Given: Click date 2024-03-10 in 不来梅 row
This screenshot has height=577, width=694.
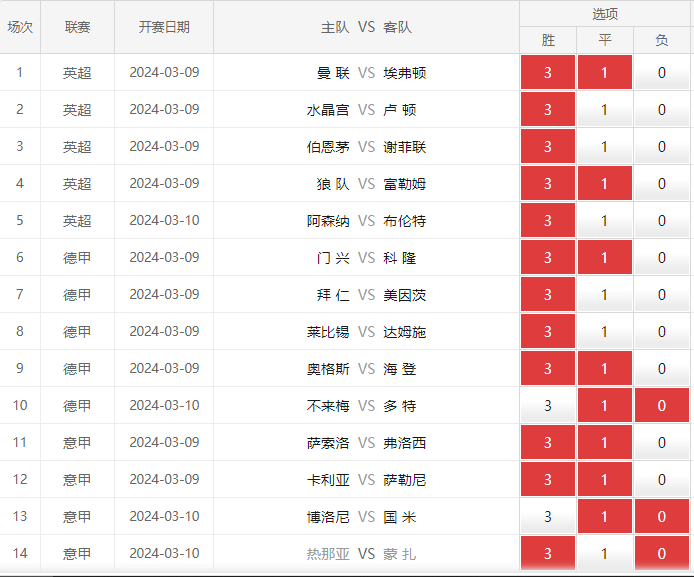Looking at the screenshot, I should [164, 405].
